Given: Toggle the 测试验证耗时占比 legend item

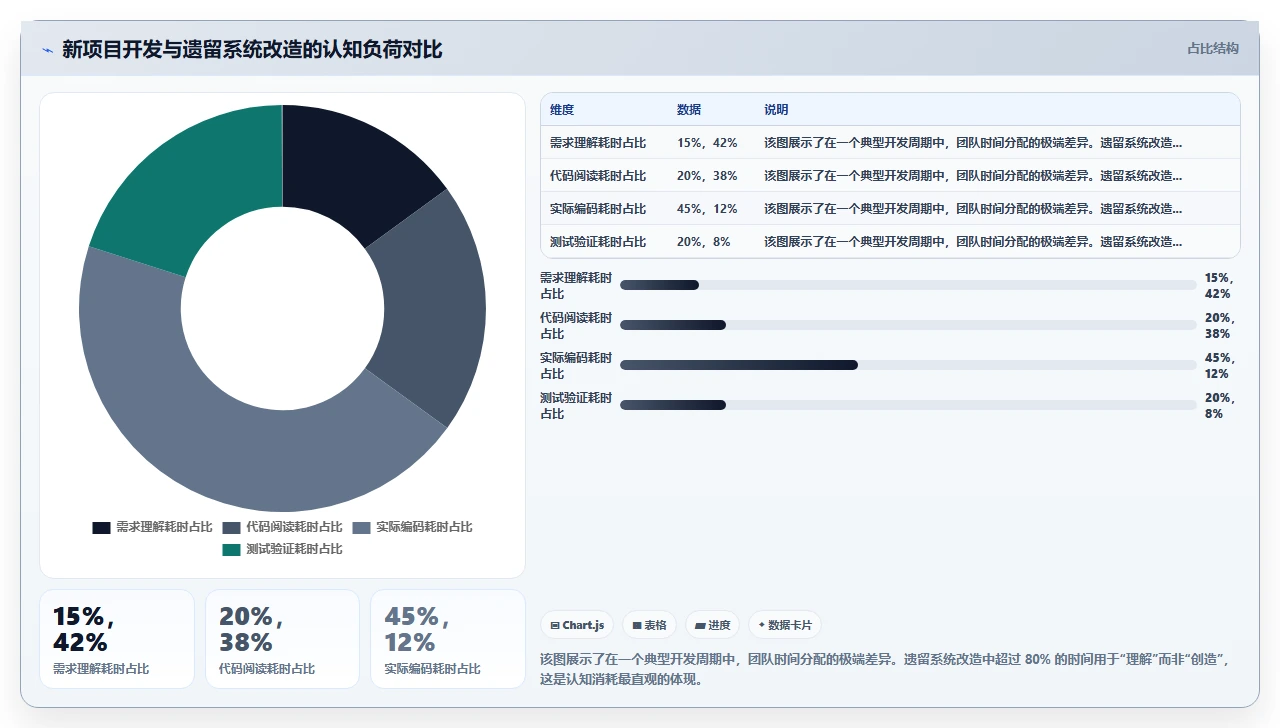Looking at the screenshot, I should [282, 549].
